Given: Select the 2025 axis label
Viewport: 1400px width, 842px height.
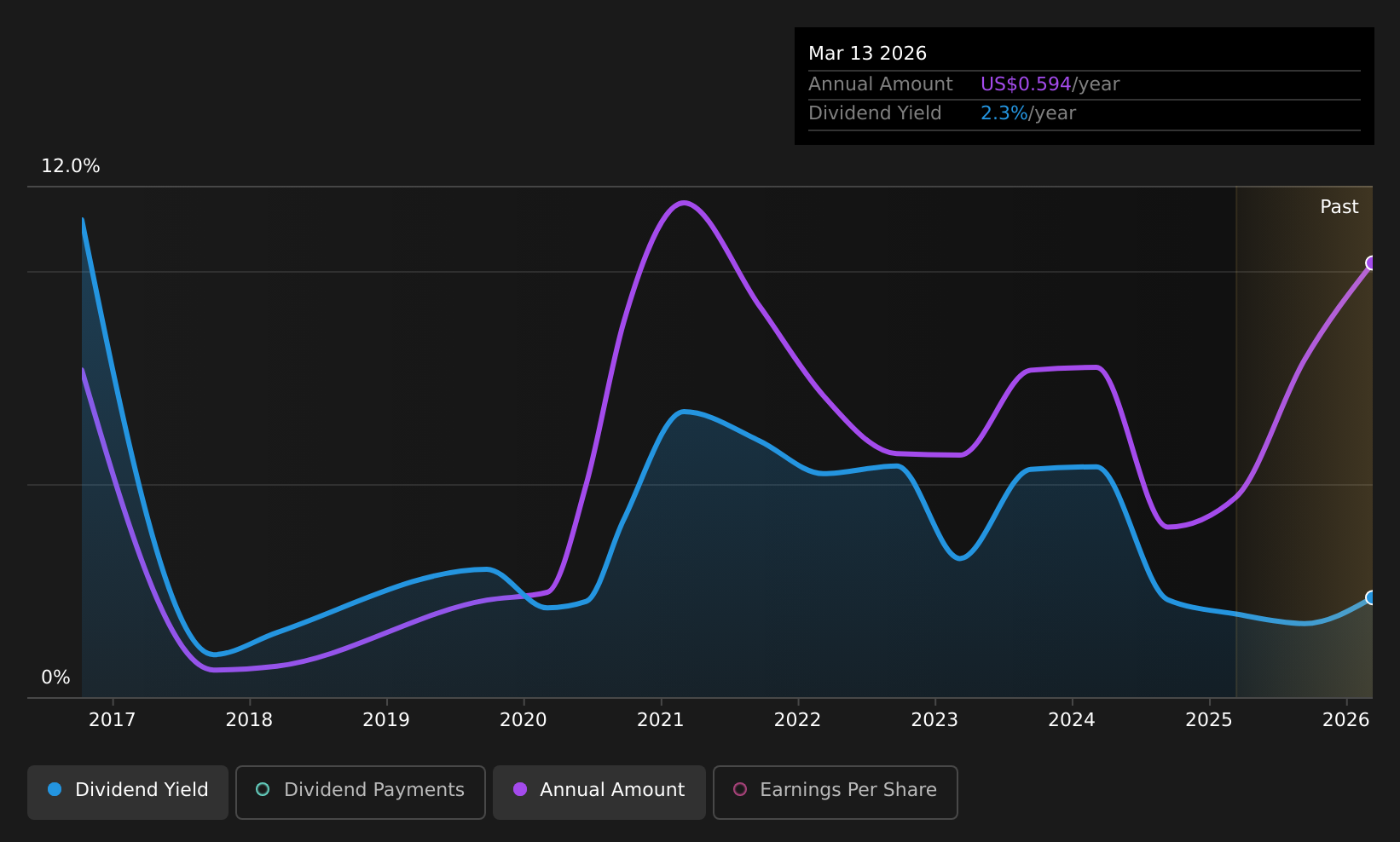Looking at the screenshot, I should 1209,720.
